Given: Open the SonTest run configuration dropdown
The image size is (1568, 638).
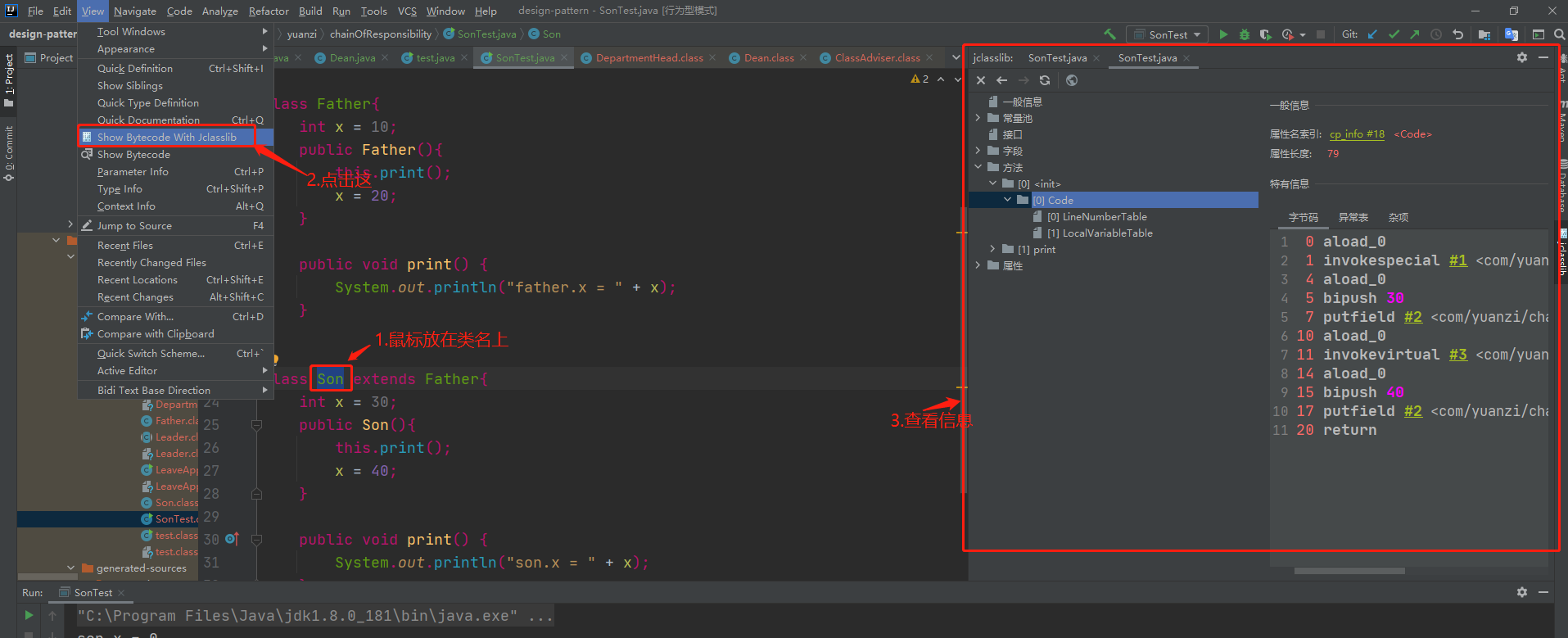Looking at the screenshot, I should tap(1168, 34).
